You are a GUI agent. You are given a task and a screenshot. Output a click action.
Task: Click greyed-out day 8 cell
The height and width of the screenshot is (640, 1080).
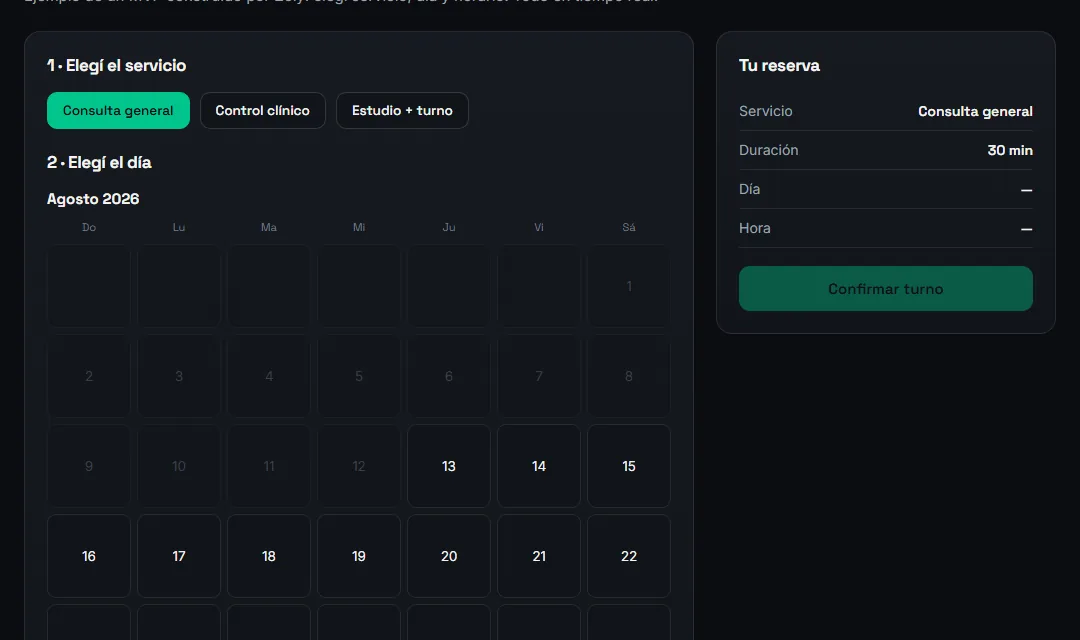pos(629,376)
